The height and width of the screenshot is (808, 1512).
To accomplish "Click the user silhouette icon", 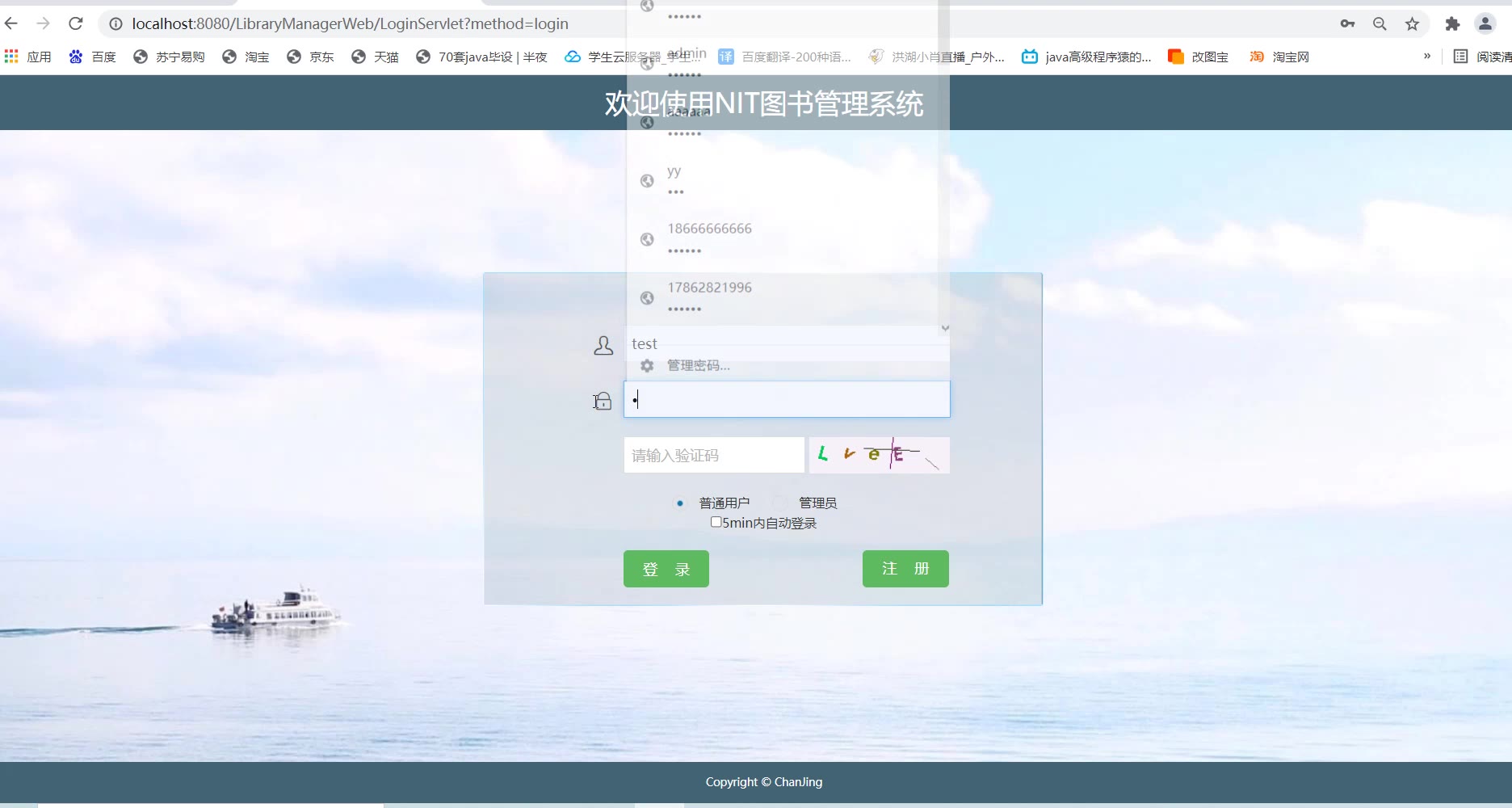I will point(603,346).
